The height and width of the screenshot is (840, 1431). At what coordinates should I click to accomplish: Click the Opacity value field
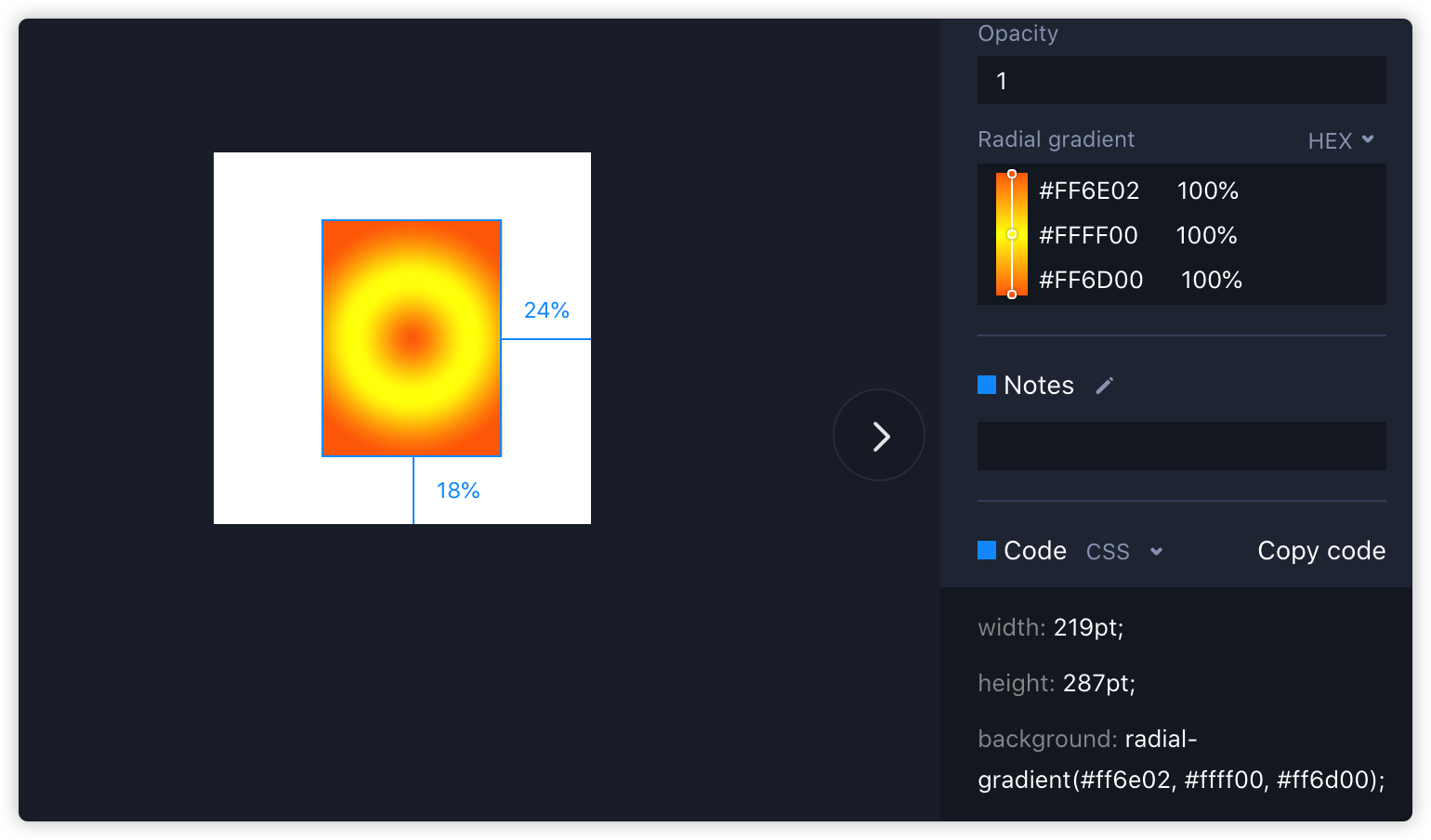click(x=1182, y=80)
